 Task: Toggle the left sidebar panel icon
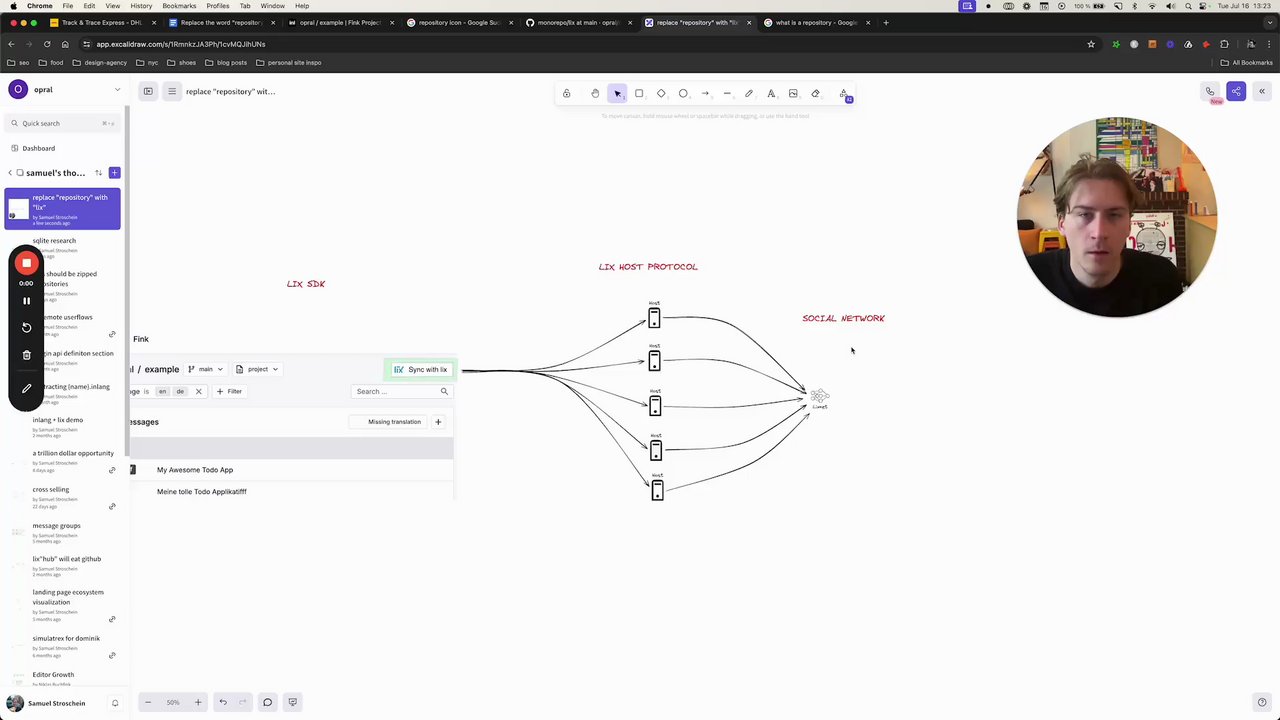pos(148,92)
